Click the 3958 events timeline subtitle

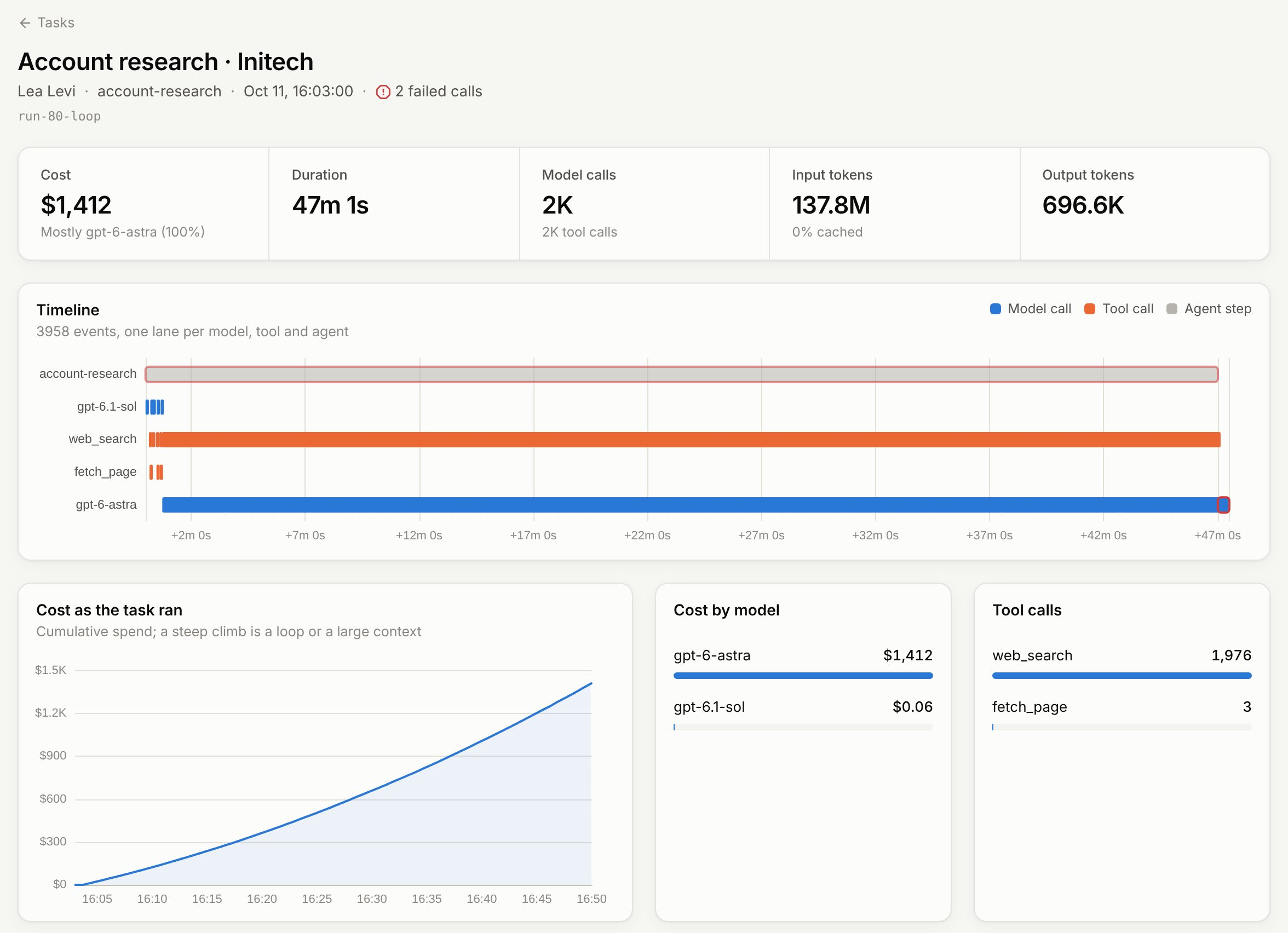click(193, 332)
